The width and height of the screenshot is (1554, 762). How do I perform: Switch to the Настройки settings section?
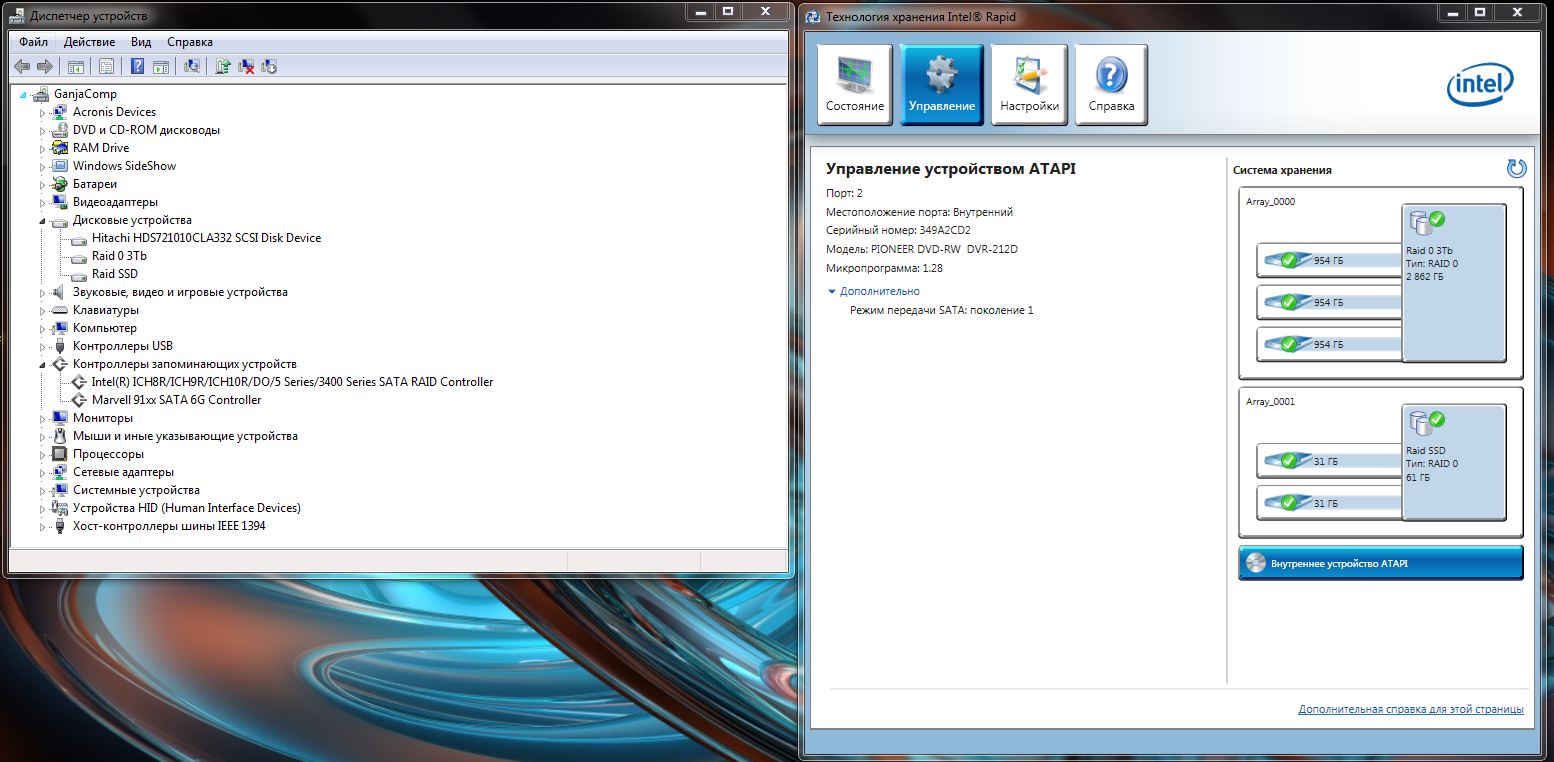click(x=1029, y=85)
